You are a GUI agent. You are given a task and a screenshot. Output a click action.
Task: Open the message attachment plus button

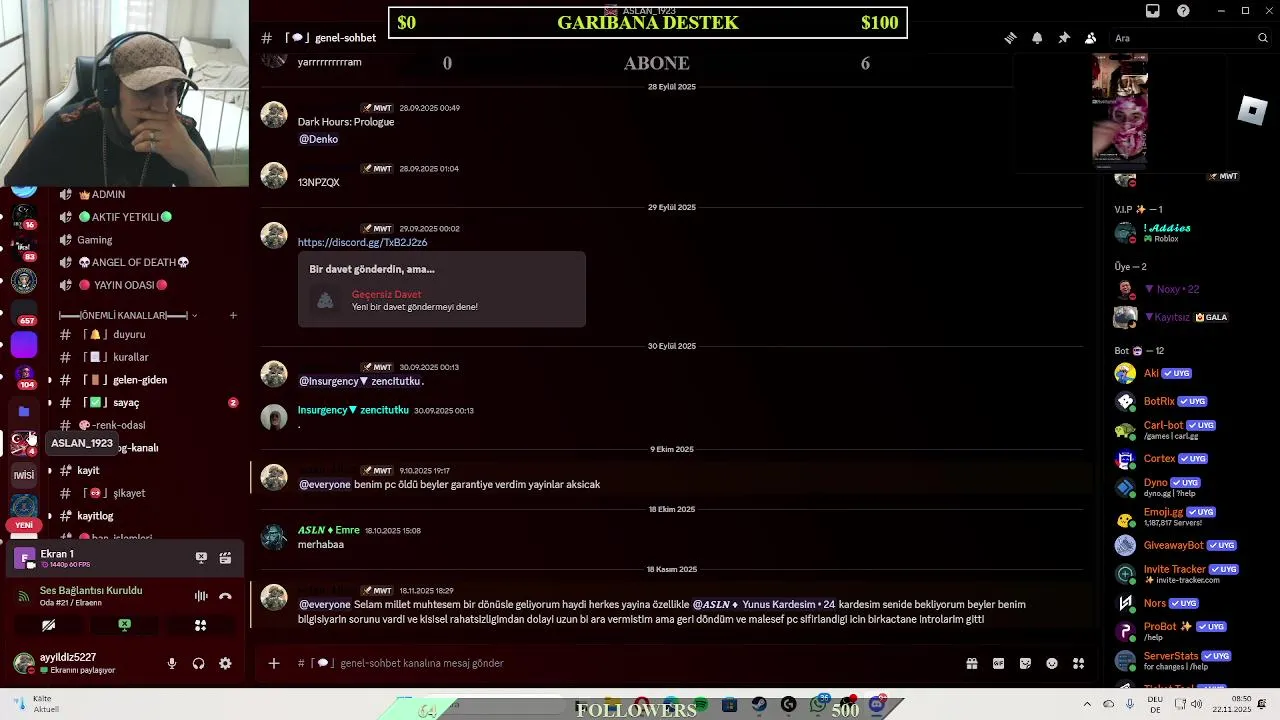pos(273,663)
